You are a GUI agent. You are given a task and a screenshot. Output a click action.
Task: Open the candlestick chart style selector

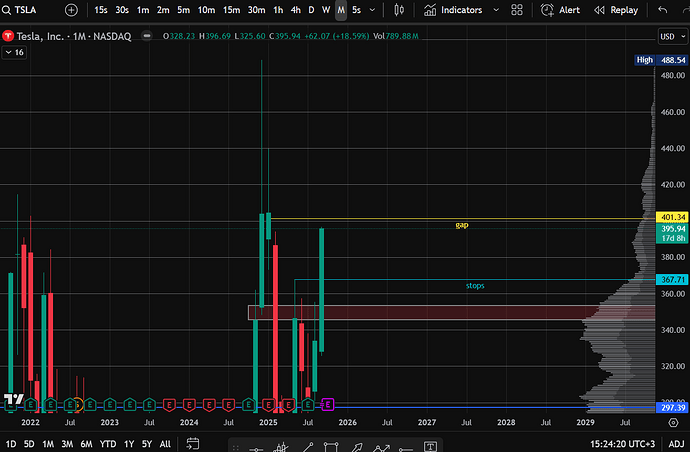pos(398,10)
